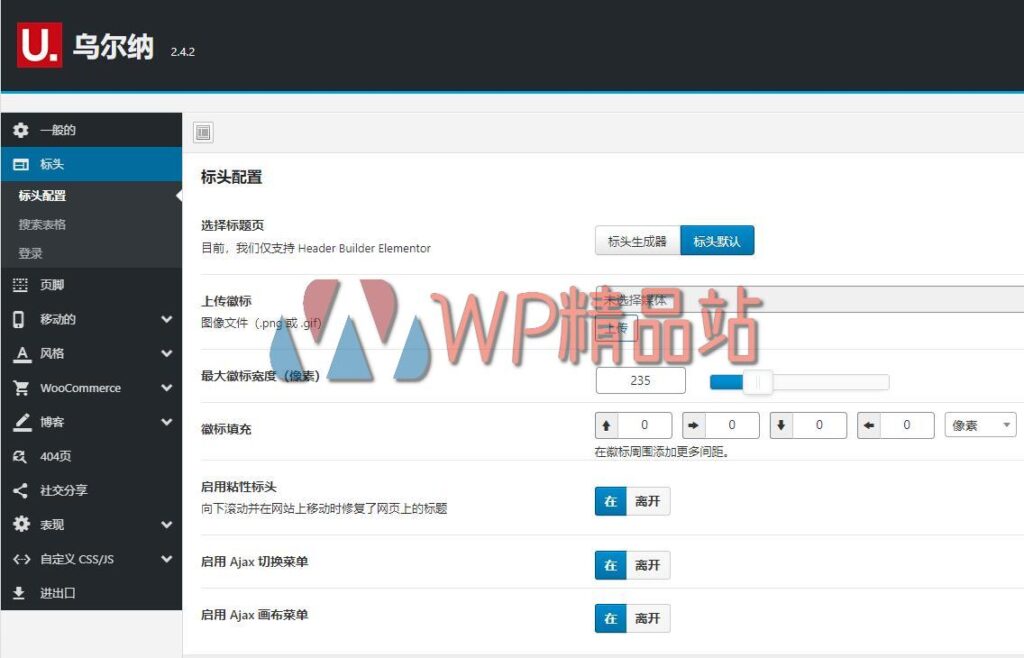This screenshot has width=1024, height=658.
Task: Adjust the maximum logo width slider
Action: tap(758, 381)
